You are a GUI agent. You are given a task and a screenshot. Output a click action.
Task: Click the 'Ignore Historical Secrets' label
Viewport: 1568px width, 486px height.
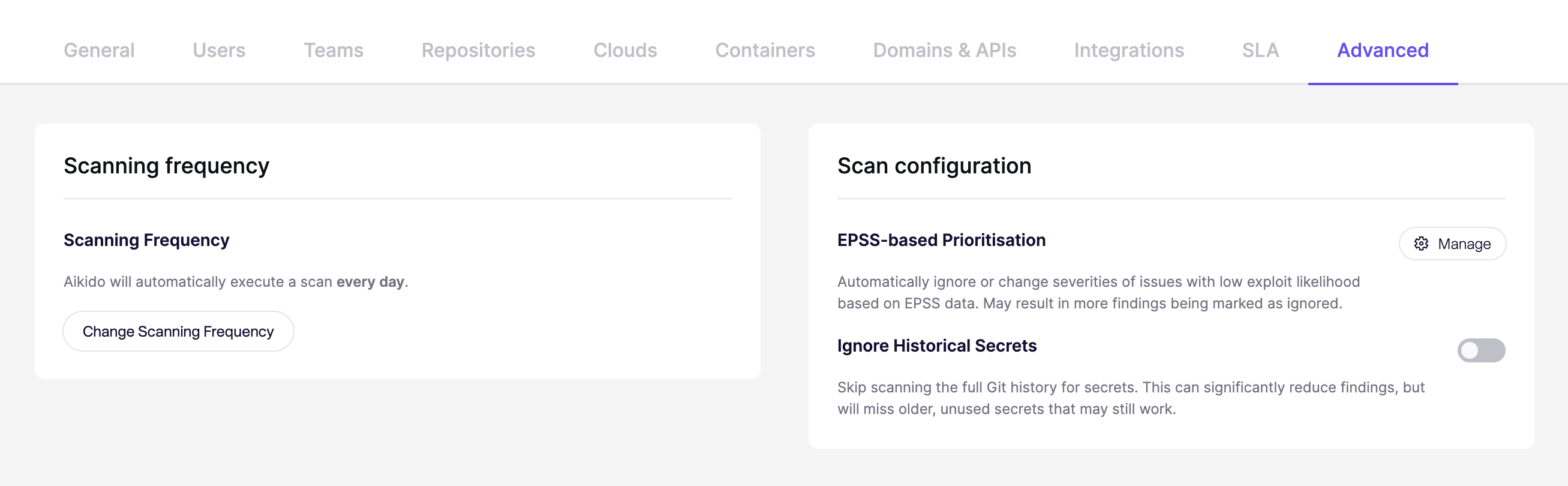click(937, 346)
